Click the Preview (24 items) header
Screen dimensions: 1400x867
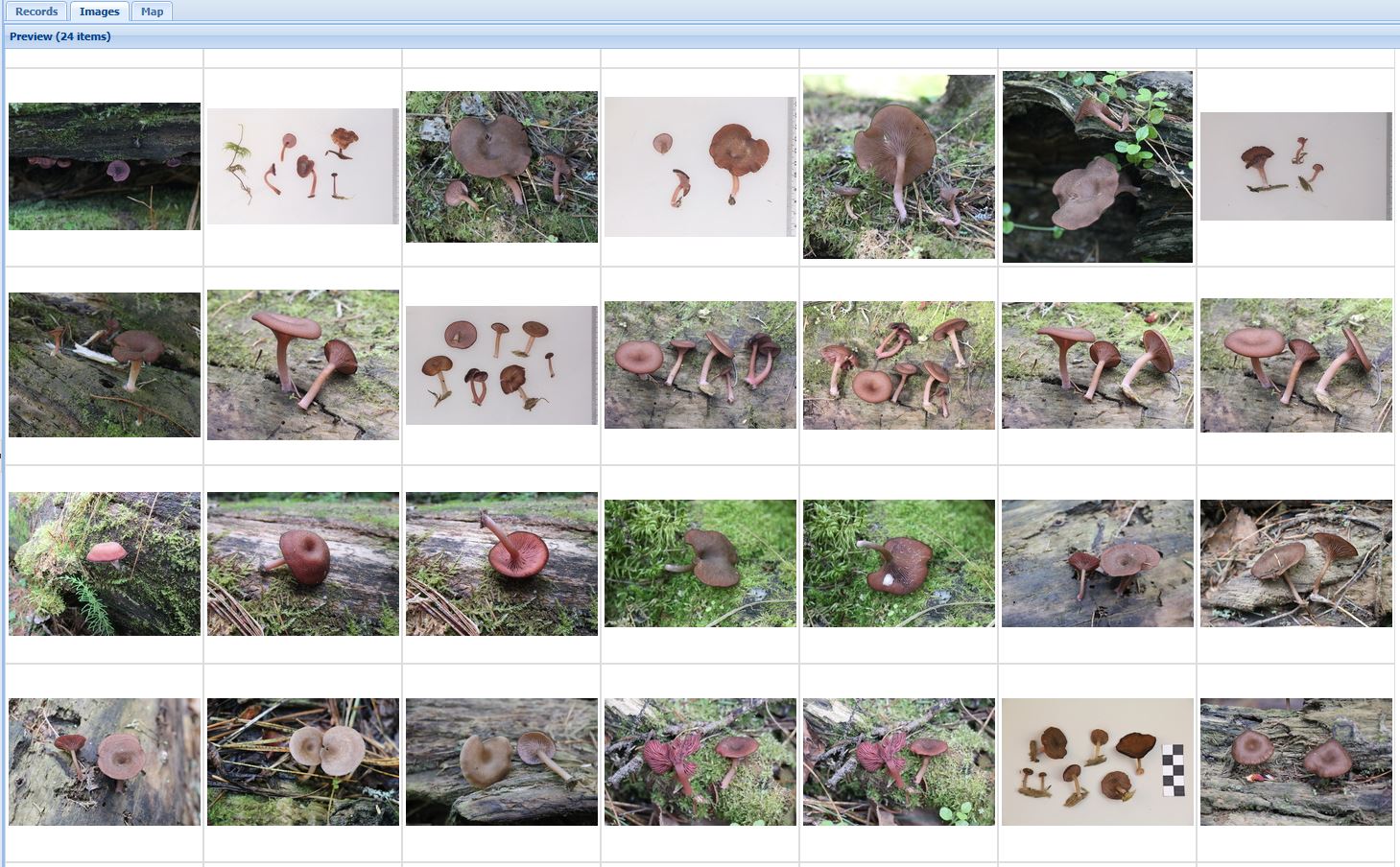(x=60, y=36)
